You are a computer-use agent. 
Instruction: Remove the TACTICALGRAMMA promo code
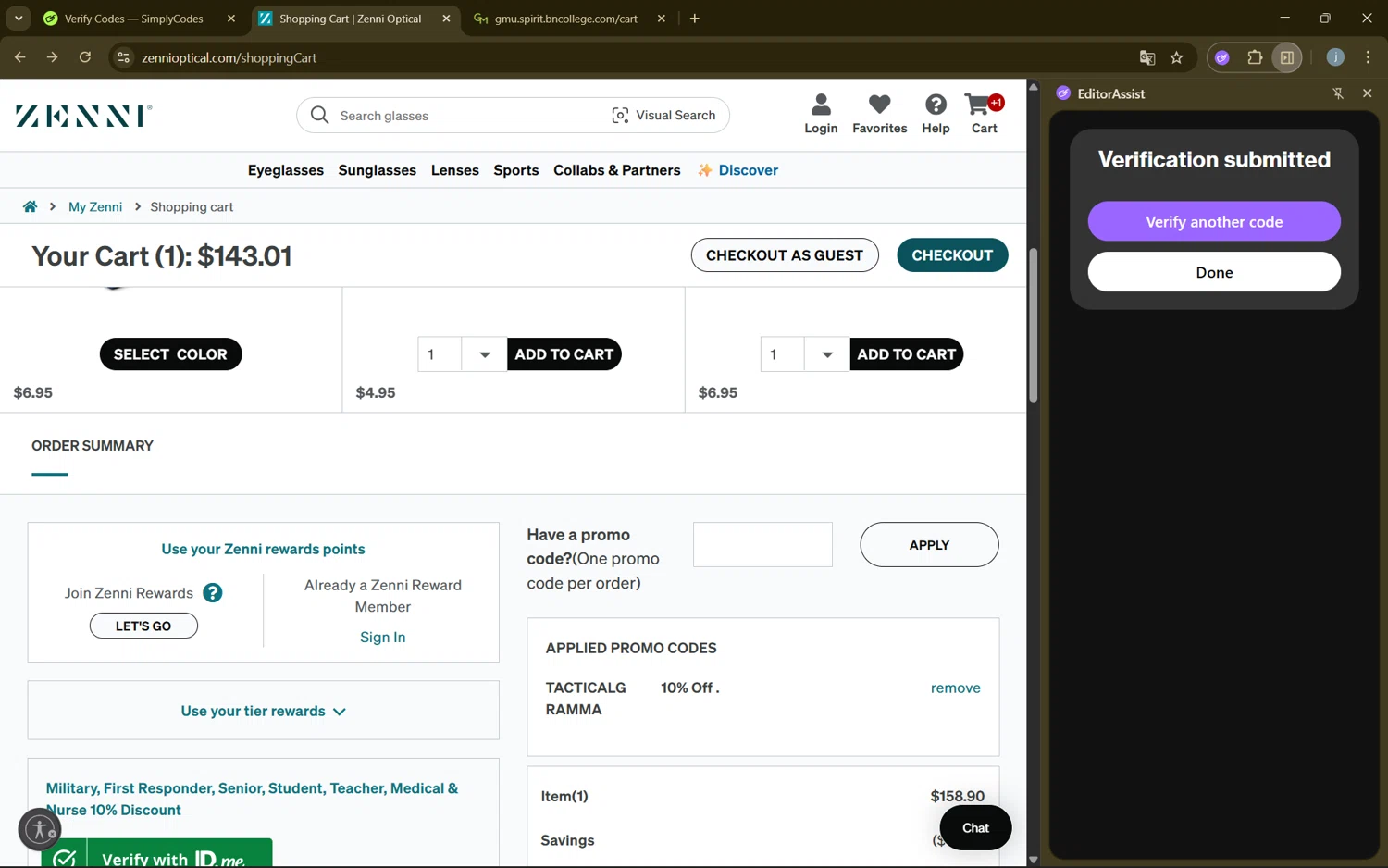955,688
